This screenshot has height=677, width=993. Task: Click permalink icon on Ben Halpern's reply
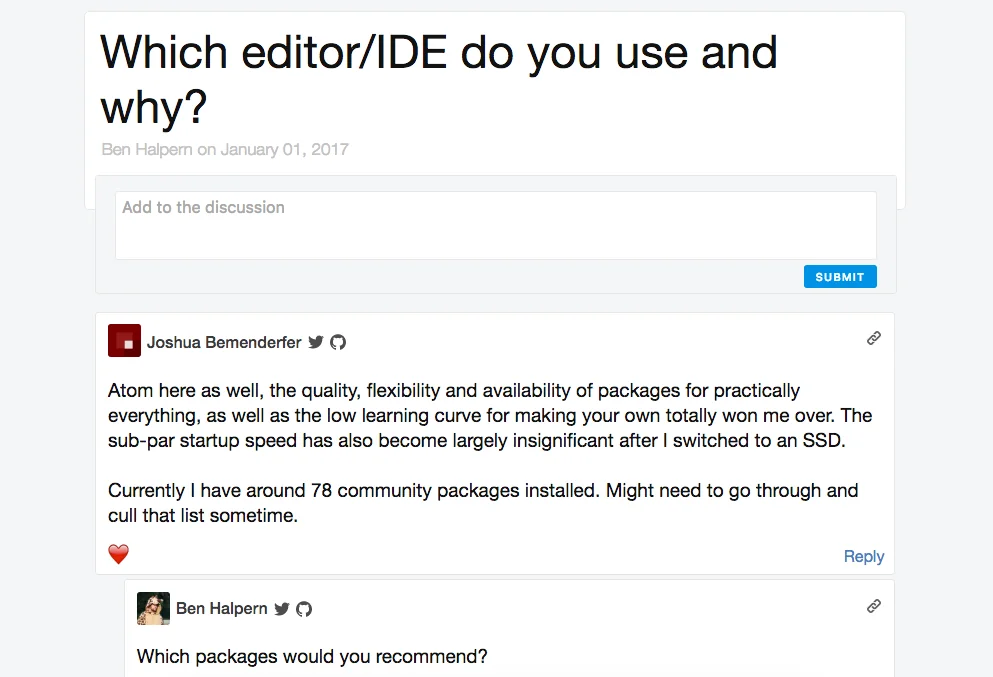point(874,605)
